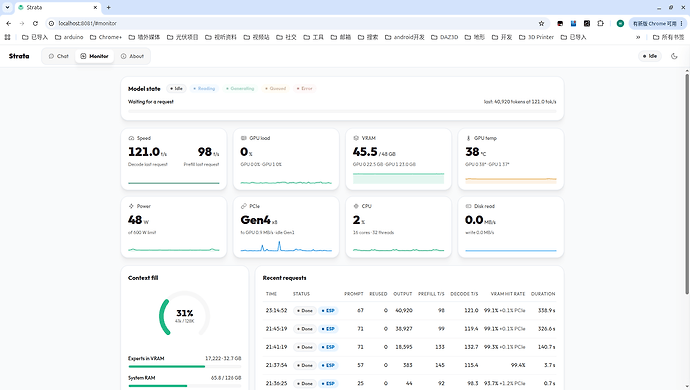Screen dimensions: 690x390
Task: Expand the hidden bookmarks overflow chevron
Action: click(638, 37)
